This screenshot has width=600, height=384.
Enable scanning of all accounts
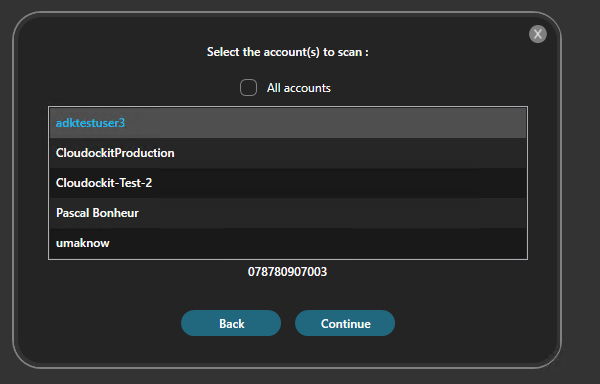[x=248, y=88]
